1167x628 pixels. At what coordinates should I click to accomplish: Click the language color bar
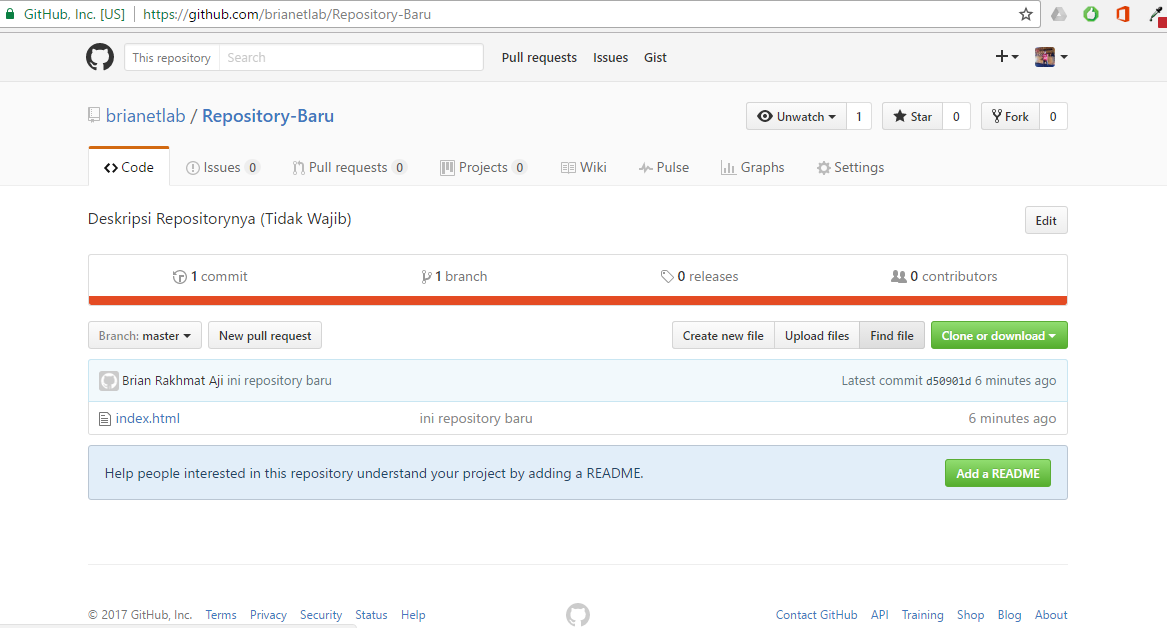[578, 301]
